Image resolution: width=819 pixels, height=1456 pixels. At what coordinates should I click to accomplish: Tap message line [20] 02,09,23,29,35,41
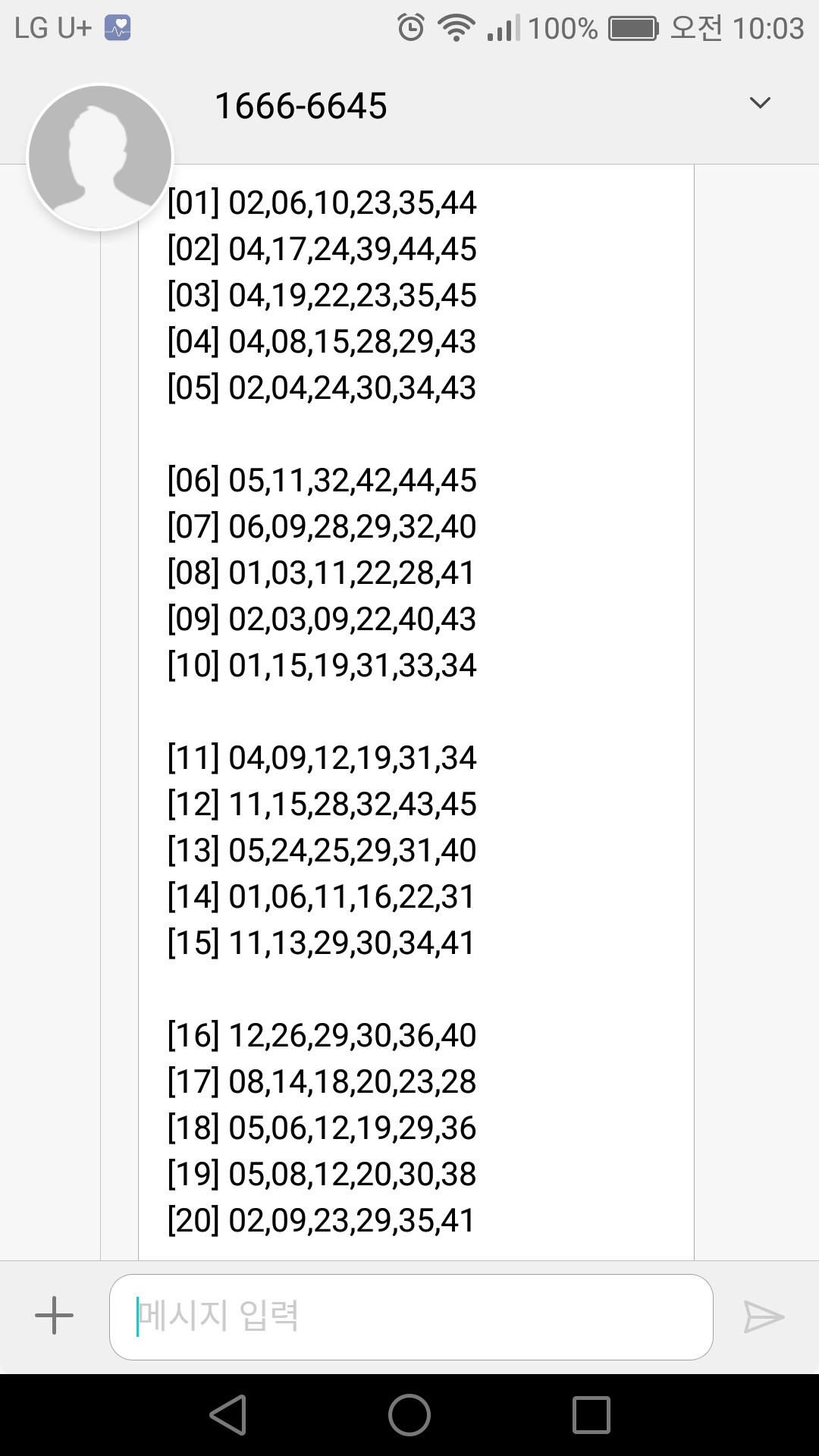(x=322, y=1221)
